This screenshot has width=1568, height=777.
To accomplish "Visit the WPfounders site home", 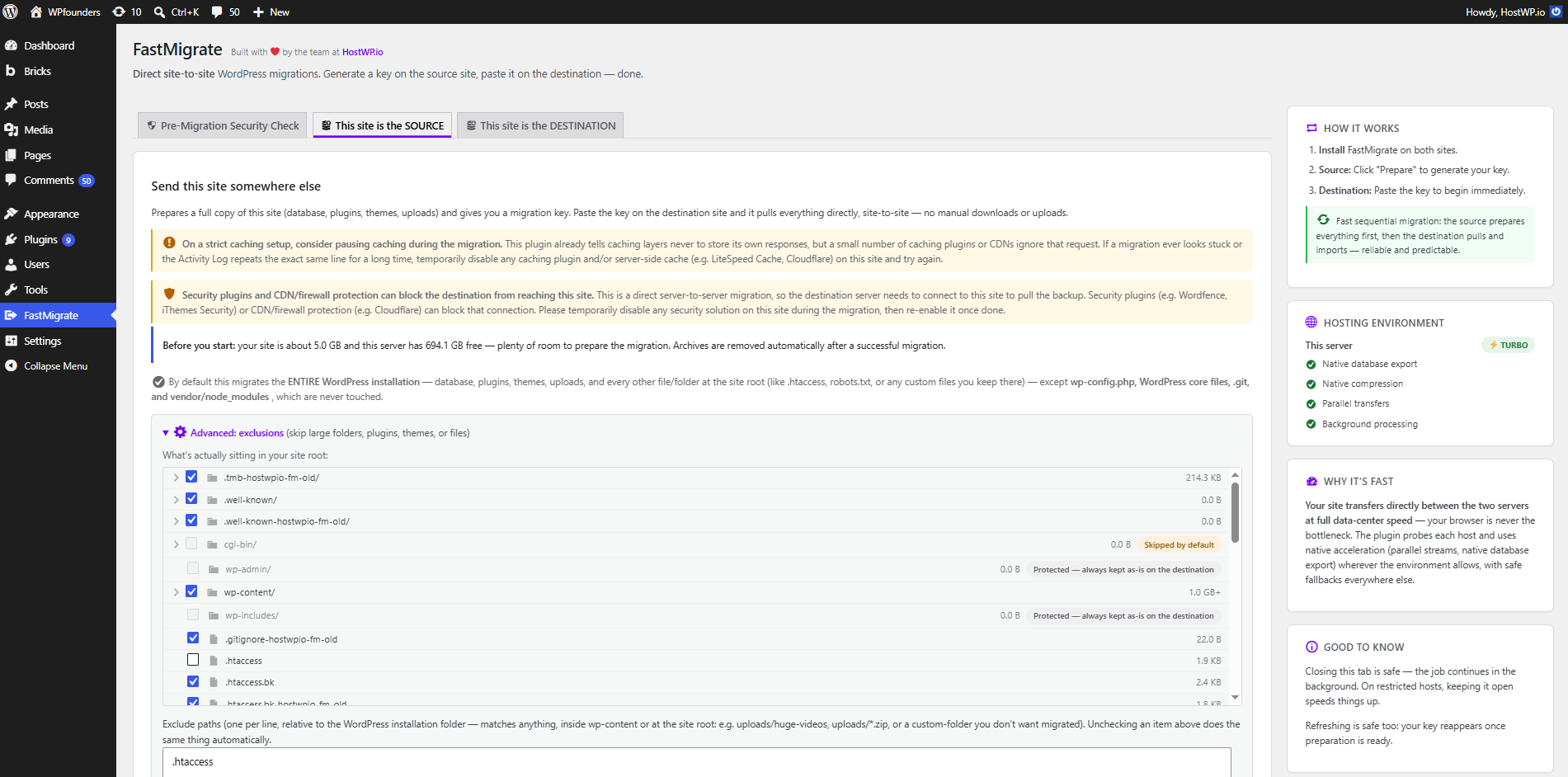I will tap(65, 12).
